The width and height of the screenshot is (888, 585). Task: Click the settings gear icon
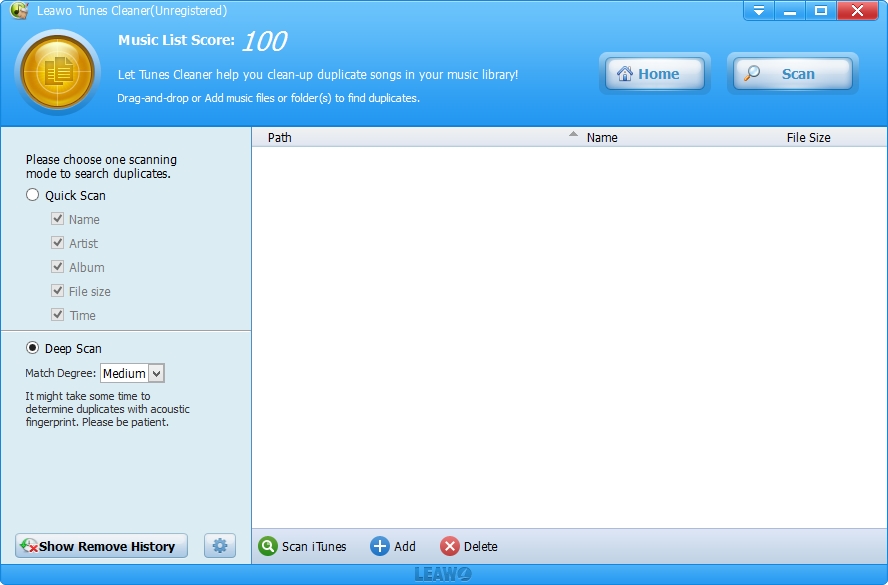220,546
